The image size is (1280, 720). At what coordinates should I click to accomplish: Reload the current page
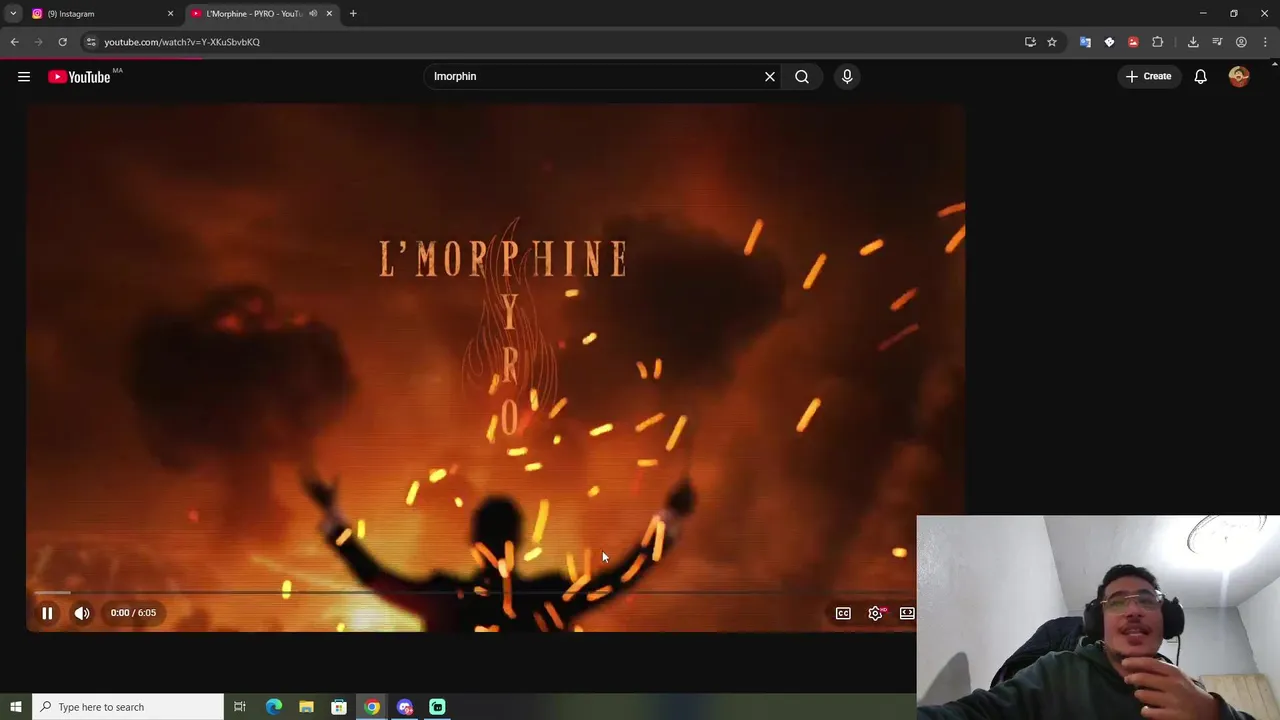coord(62,42)
